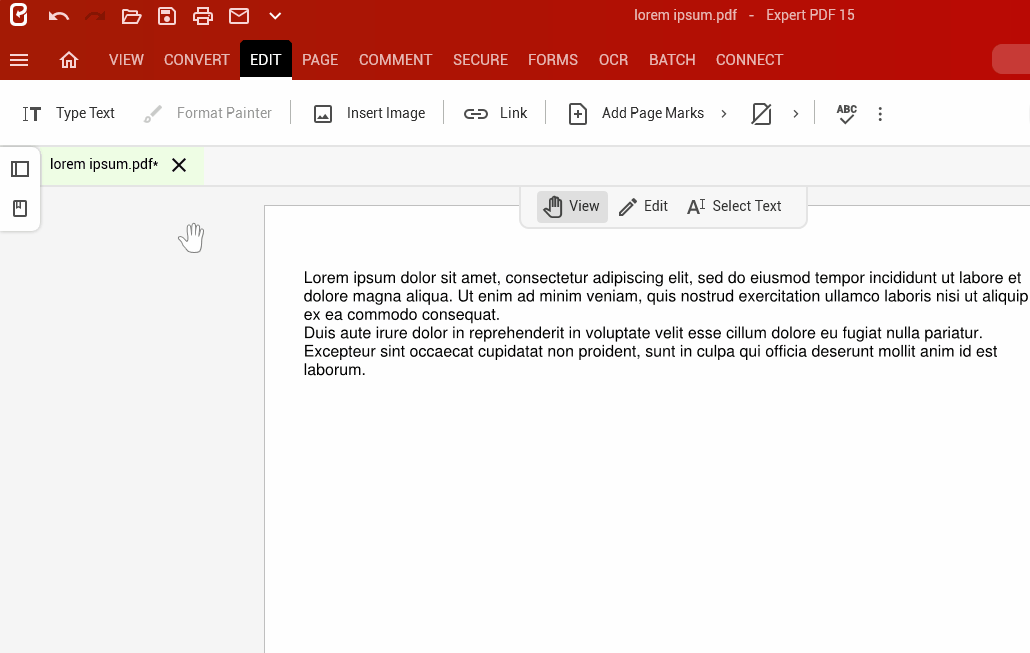Activate Select Text mode

734,206
